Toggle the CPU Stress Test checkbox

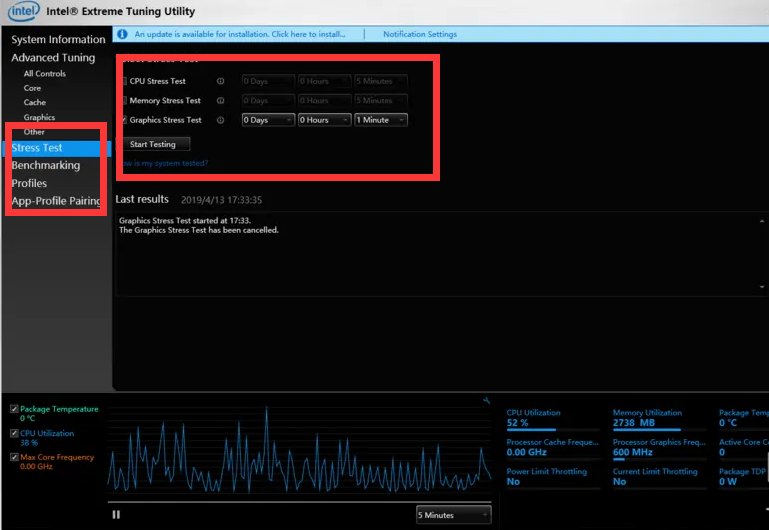coord(124,81)
